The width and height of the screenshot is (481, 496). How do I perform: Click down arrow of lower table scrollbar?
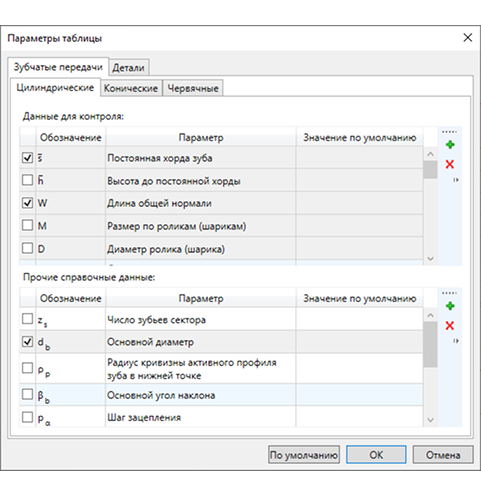(430, 420)
